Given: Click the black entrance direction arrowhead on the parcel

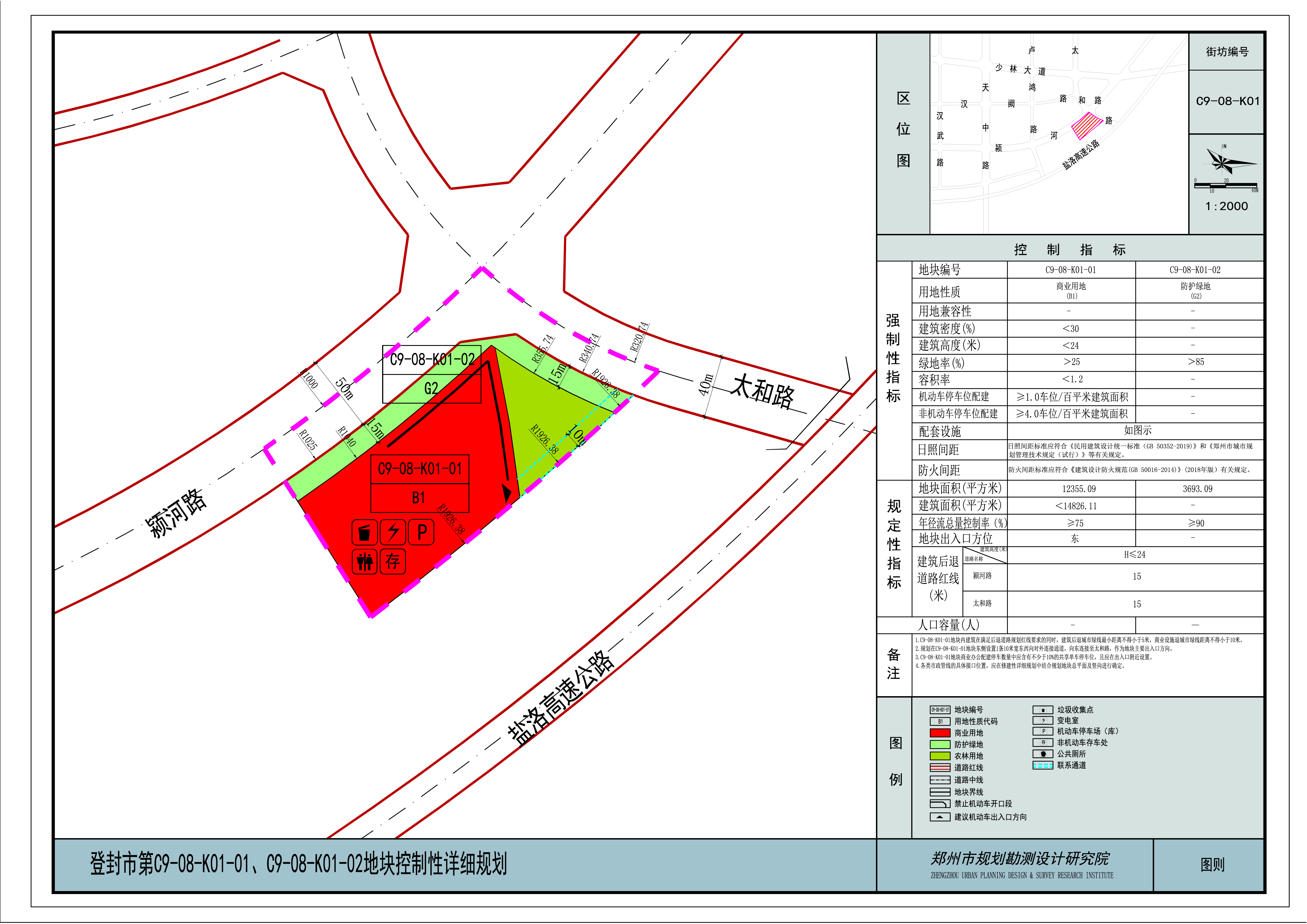Looking at the screenshot, I should coord(506,493).
